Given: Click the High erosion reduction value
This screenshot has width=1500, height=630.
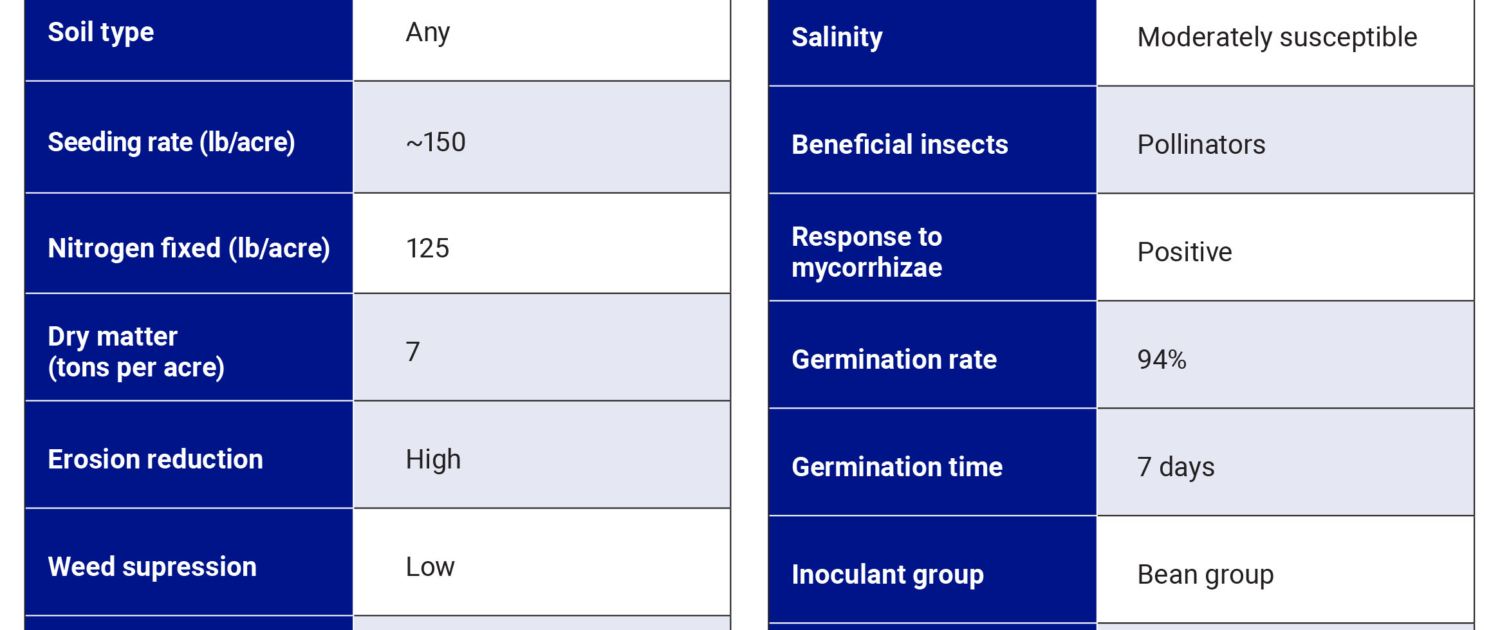Looking at the screenshot, I should pos(433,459).
